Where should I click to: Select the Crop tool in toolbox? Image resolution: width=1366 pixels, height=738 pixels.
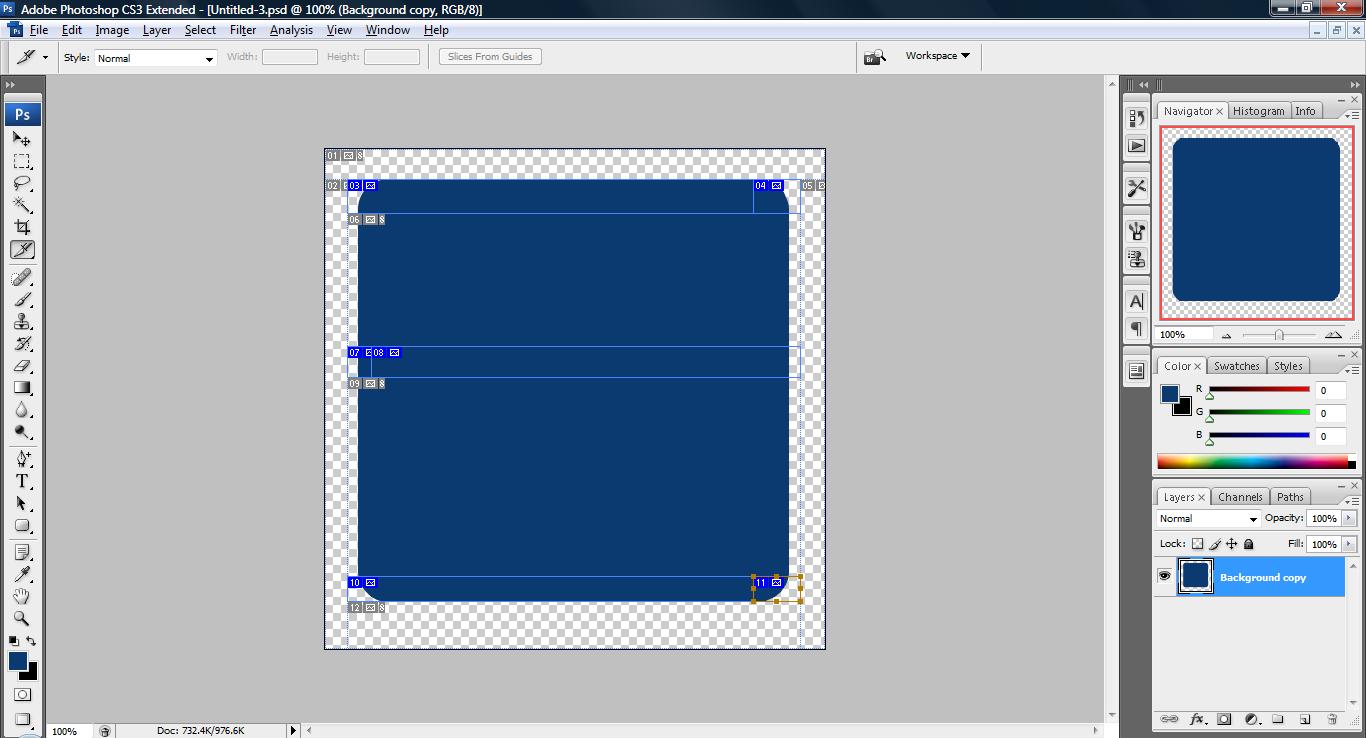pyautogui.click(x=22, y=227)
